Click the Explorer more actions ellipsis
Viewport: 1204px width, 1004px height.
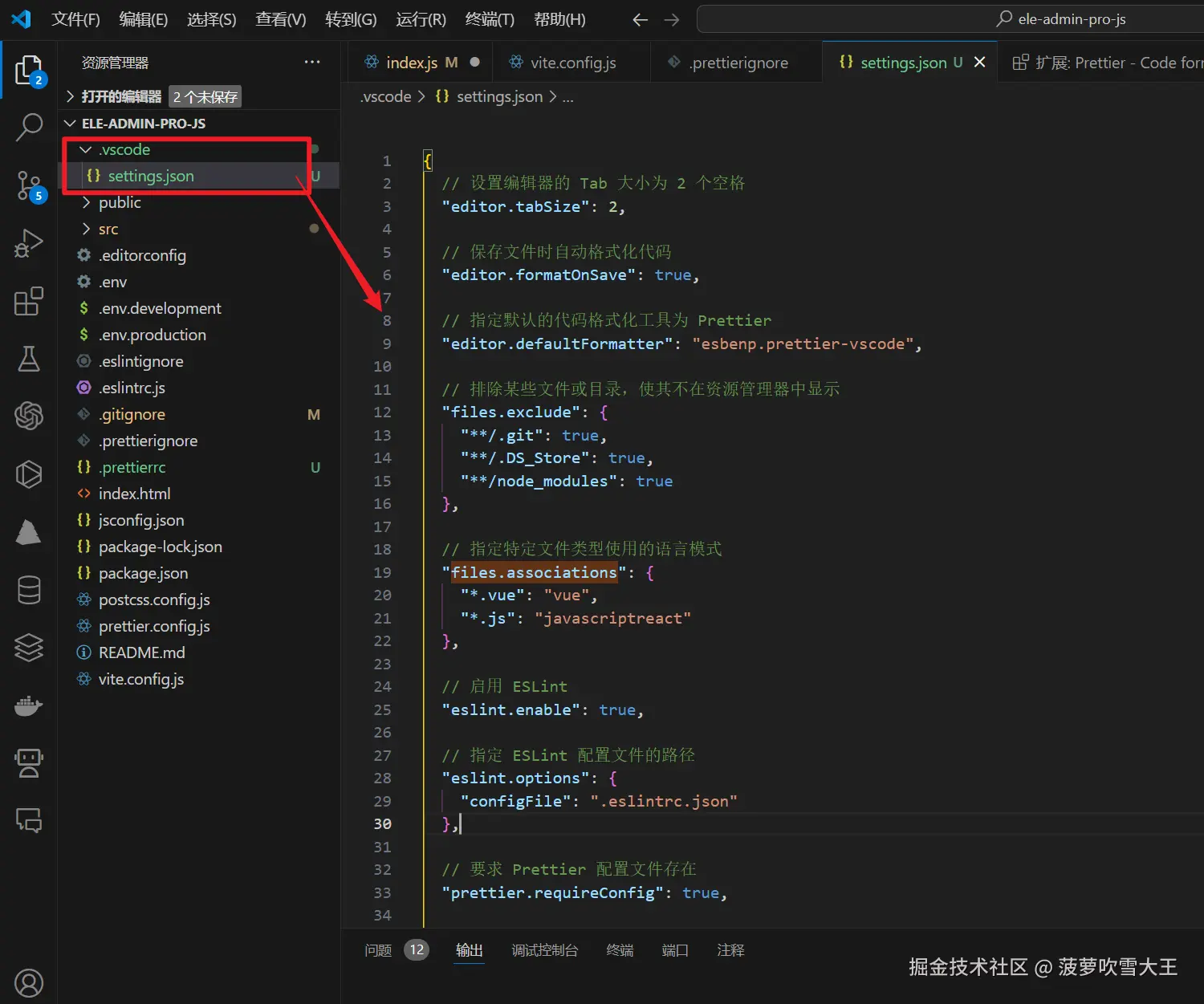[x=312, y=63]
